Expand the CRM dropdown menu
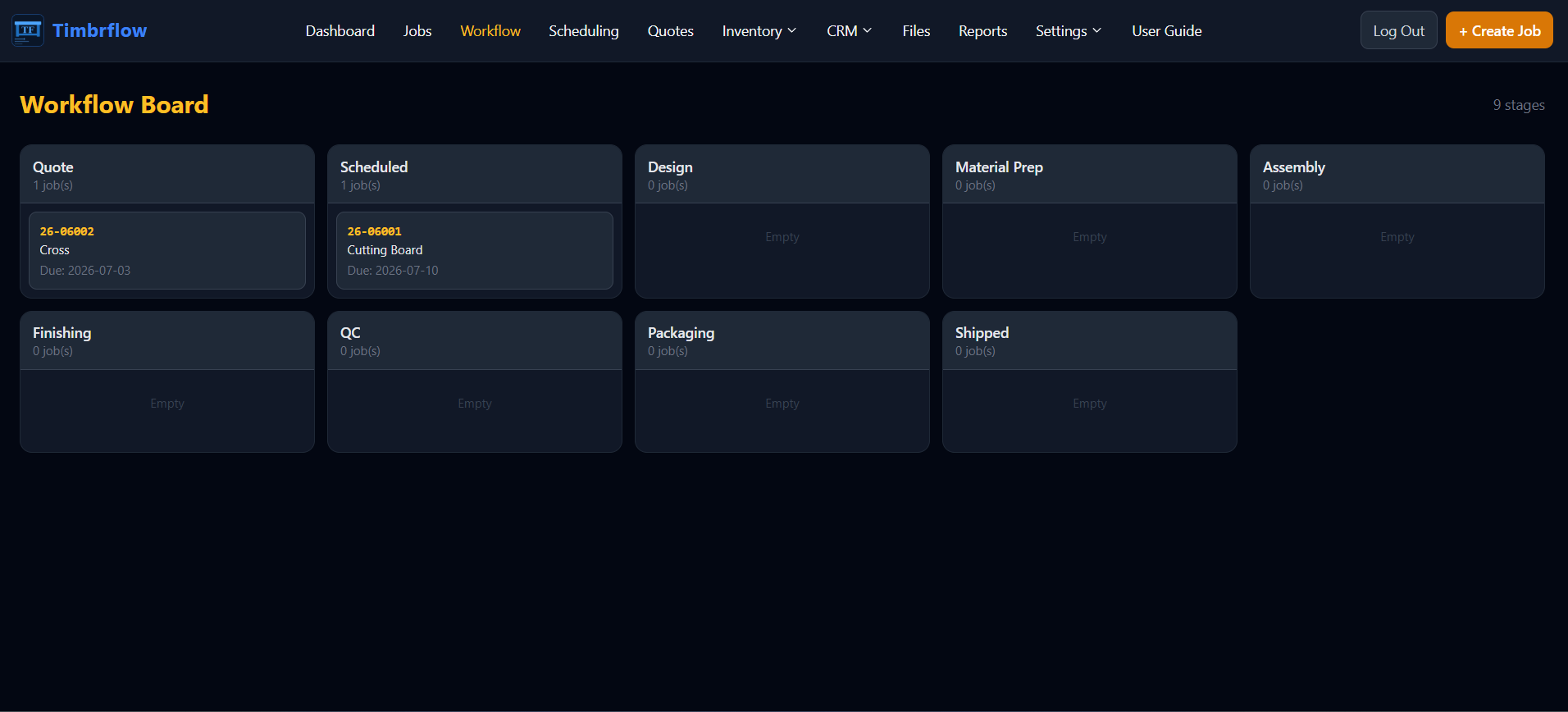The height and width of the screenshot is (712, 1568). click(850, 31)
